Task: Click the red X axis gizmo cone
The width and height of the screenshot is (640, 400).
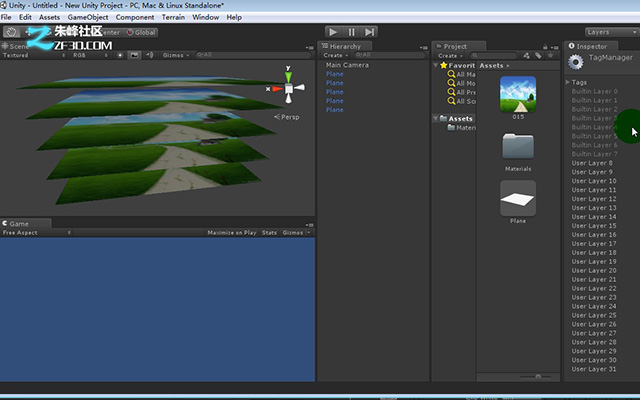Action: coord(278,89)
